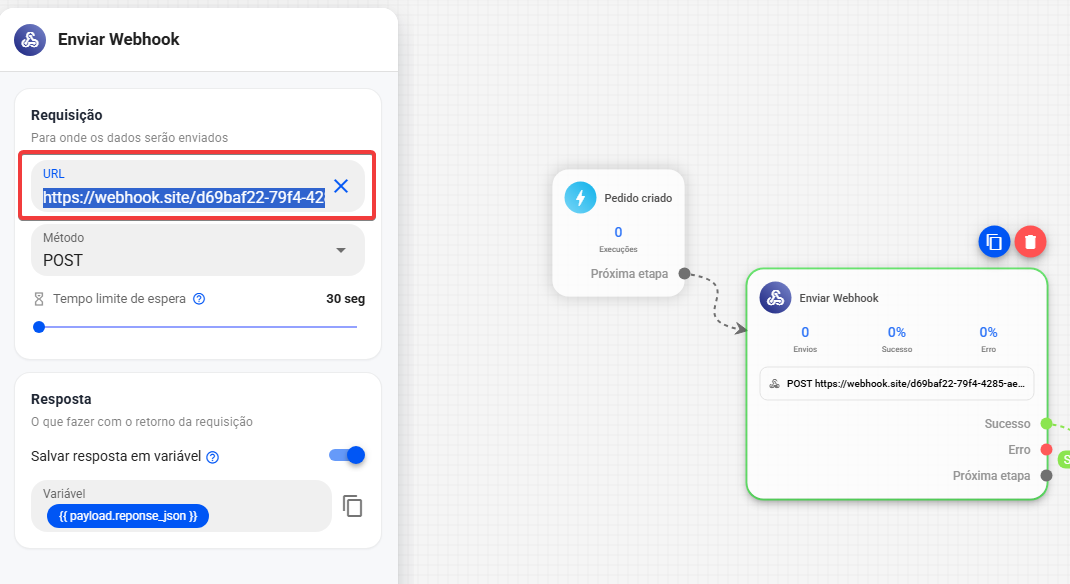Click the green Sucesso output connector

[x=1046, y=424]
